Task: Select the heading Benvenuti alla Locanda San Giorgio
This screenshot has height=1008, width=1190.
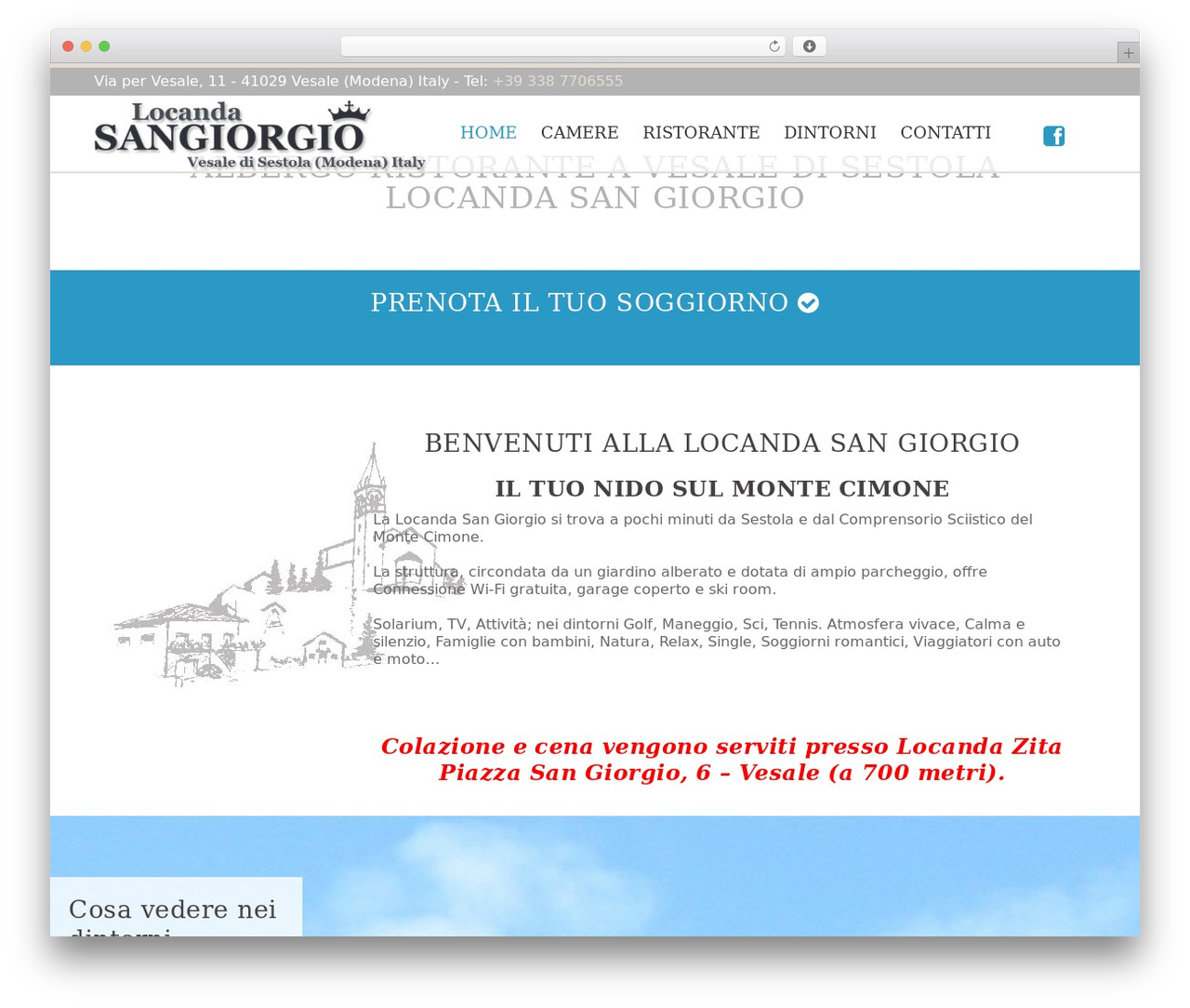Action: click(x=722, y=443)
